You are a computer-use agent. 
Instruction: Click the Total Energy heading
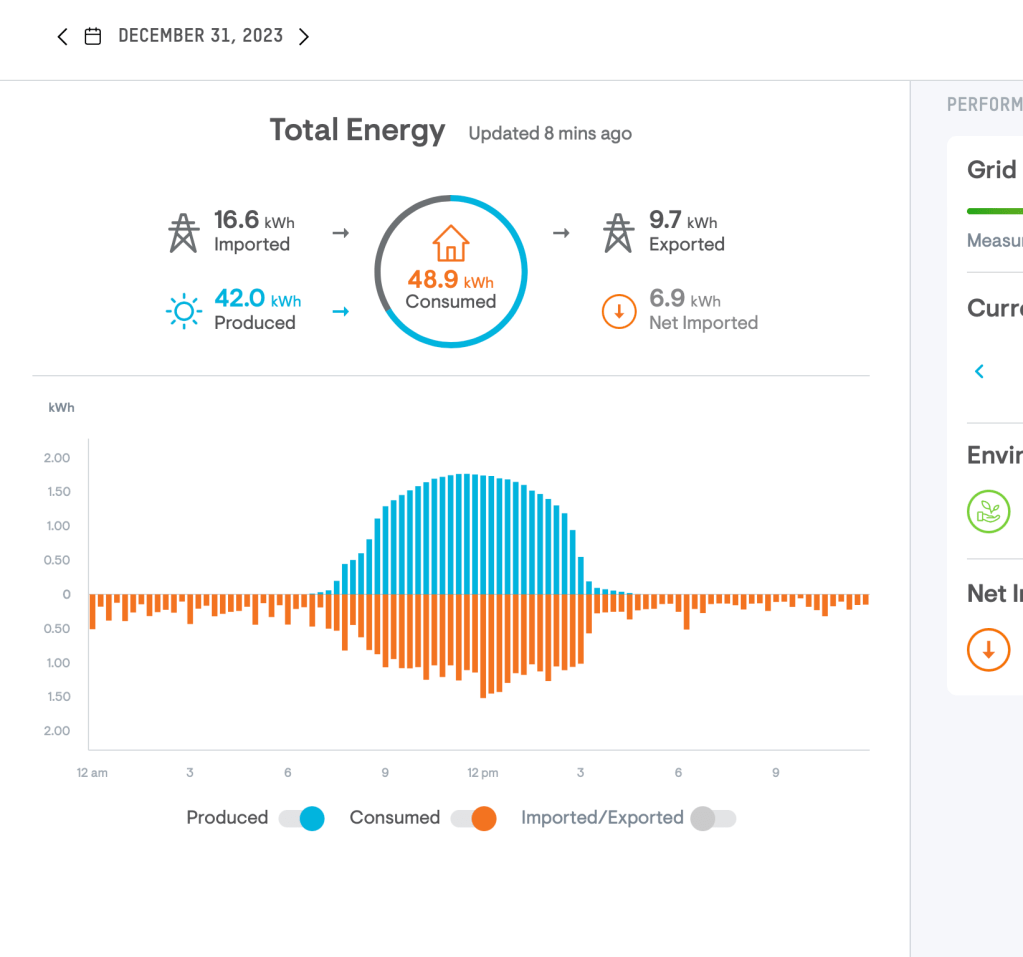357,131
